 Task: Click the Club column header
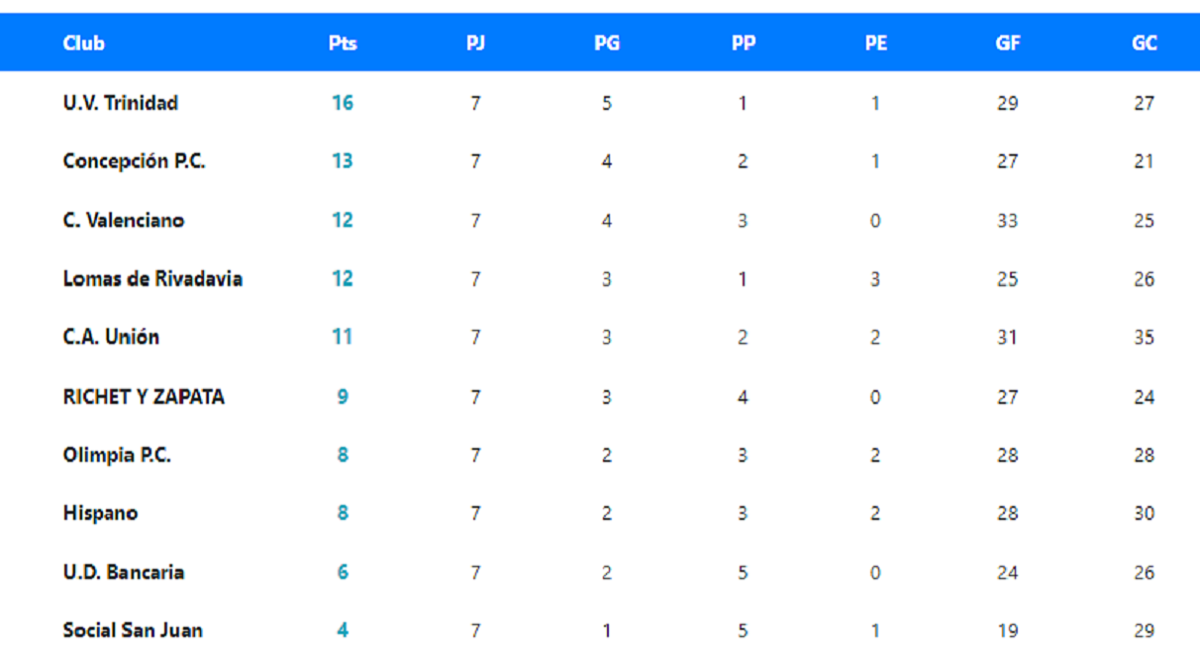pyautogui.click(x=83, y=43)
